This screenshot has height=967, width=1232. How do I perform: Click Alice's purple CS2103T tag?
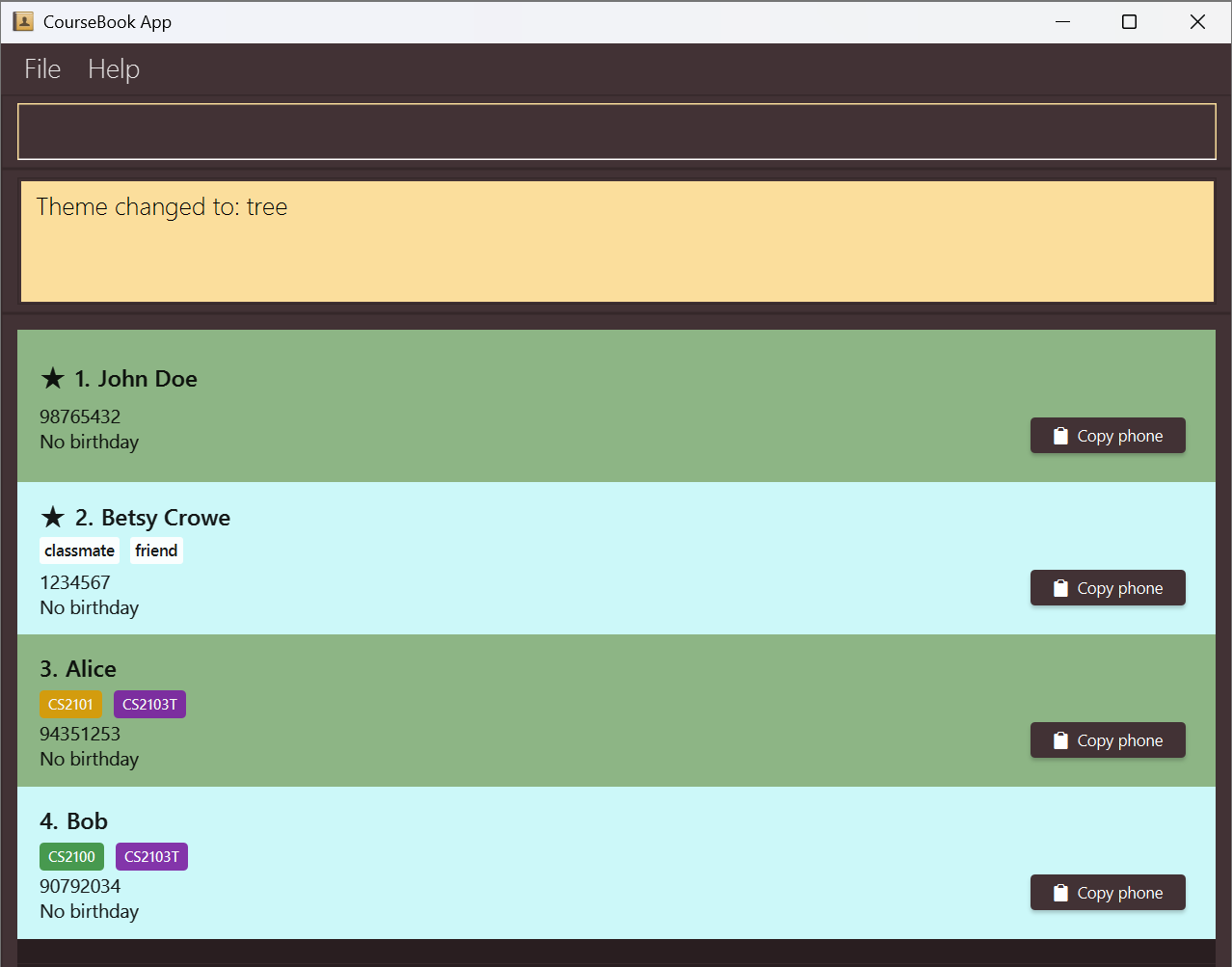(149, 704)
